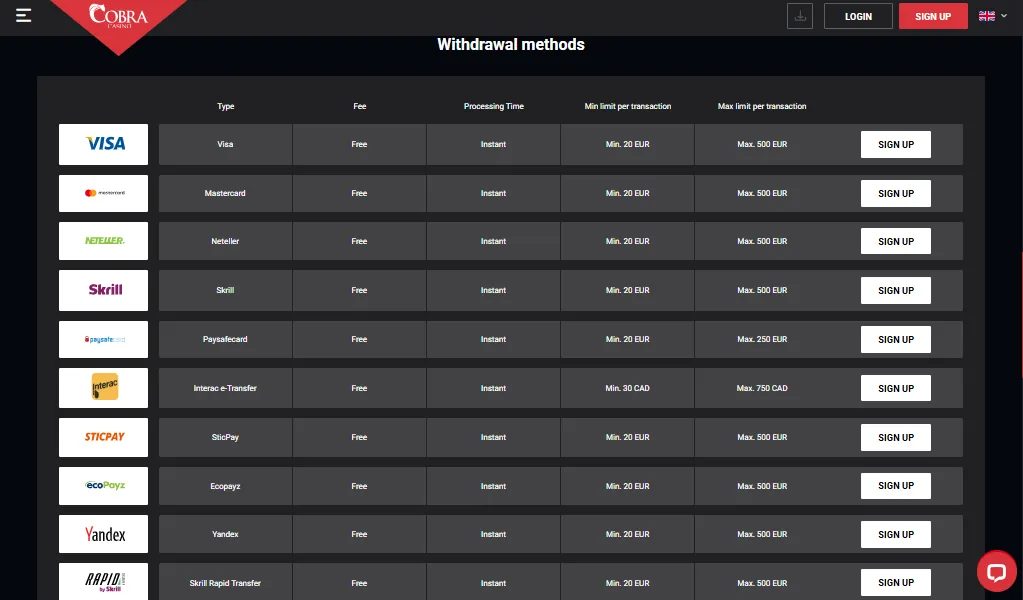Screen dimensions: 1023x600
Task: Sign up in the Neteller row
Action: [x=896, y=241]
